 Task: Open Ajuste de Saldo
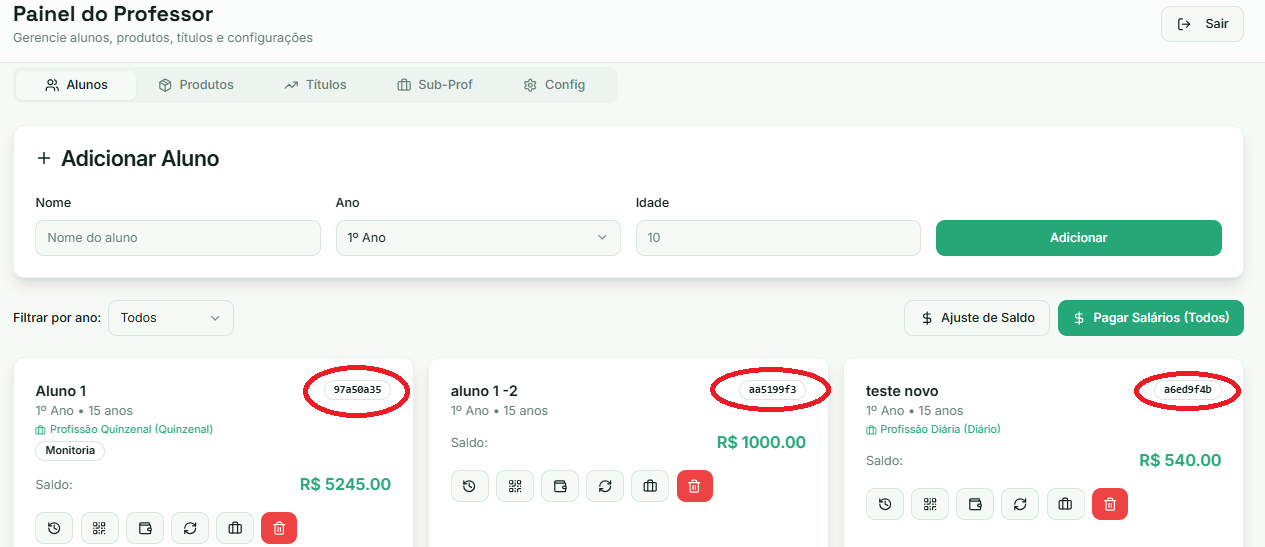pos(976,318)
